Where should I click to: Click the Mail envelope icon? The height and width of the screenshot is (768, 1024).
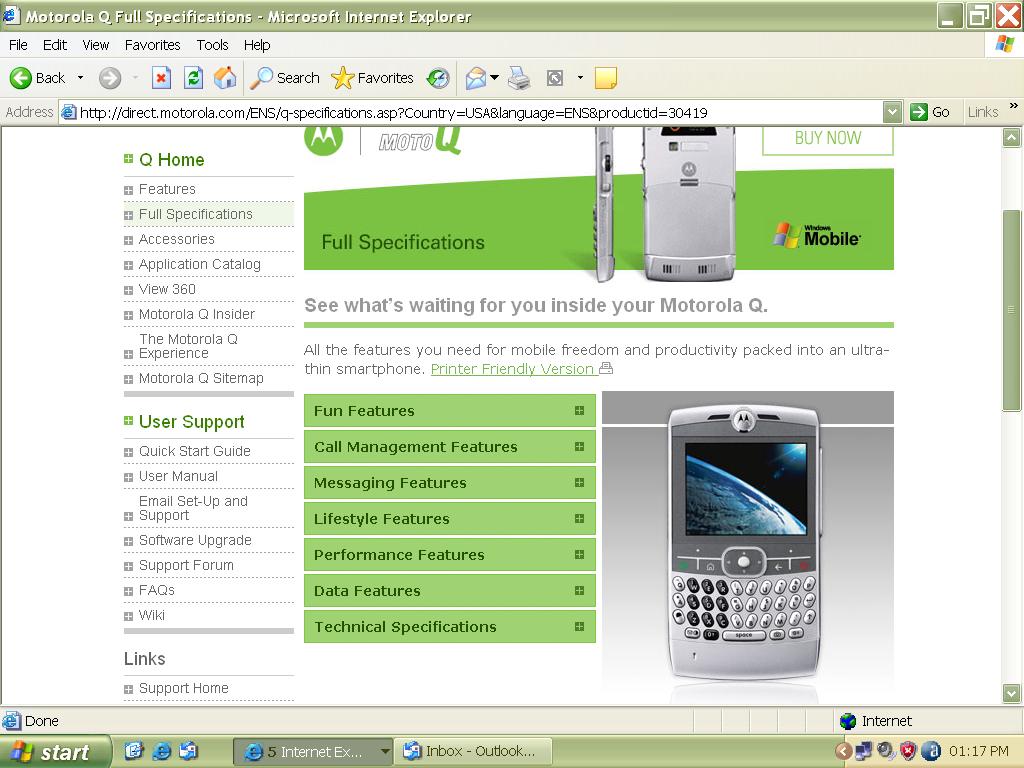click(x=476, y=78)
